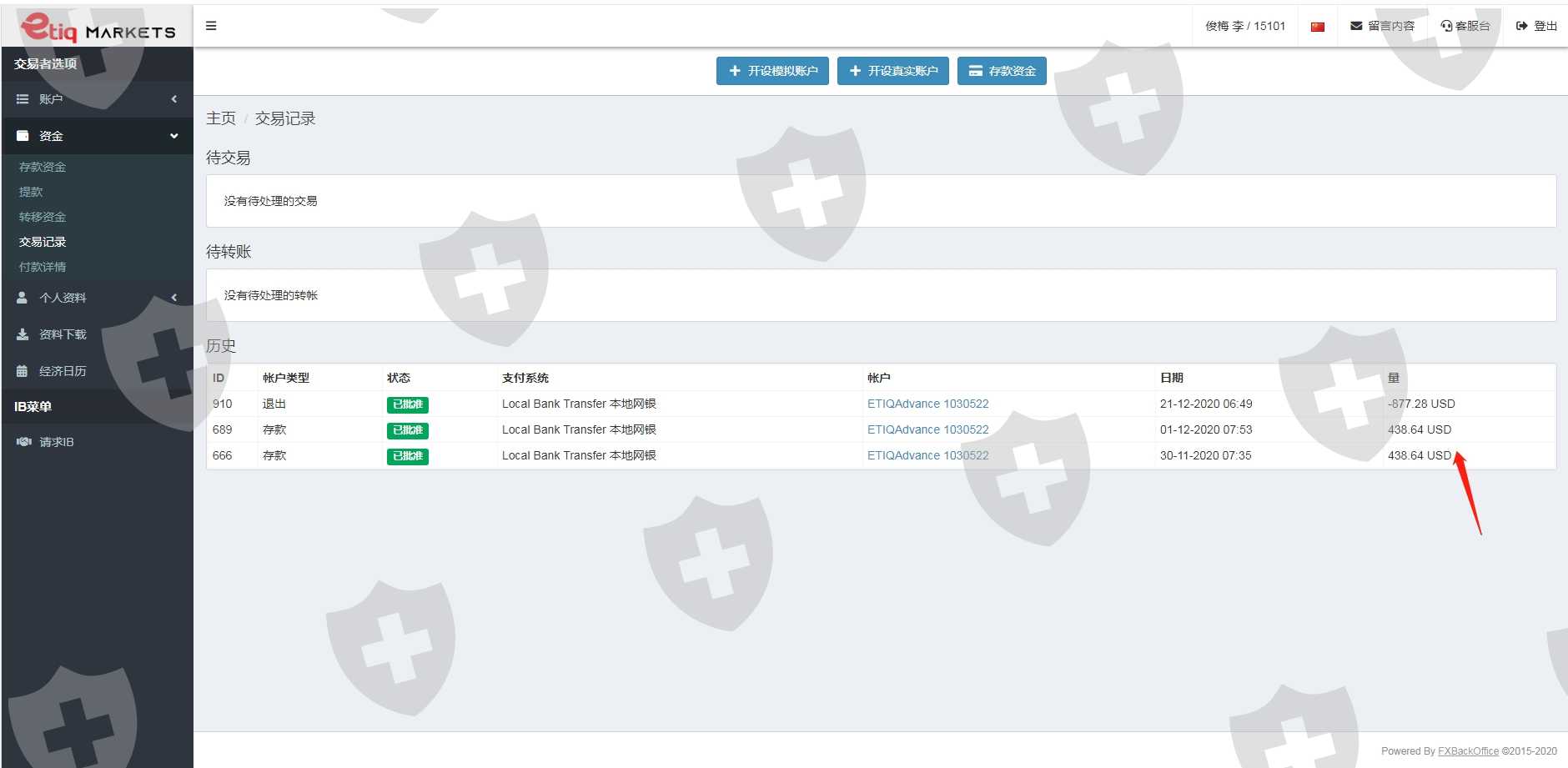Screen dimensions: 1568x768
Task: Open the helpdesk headset icon
Action: pos(1446,26)
